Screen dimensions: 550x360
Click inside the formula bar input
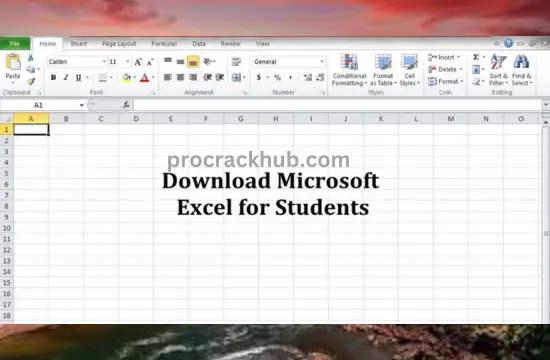pyautogui.click(x=337, y=105)
